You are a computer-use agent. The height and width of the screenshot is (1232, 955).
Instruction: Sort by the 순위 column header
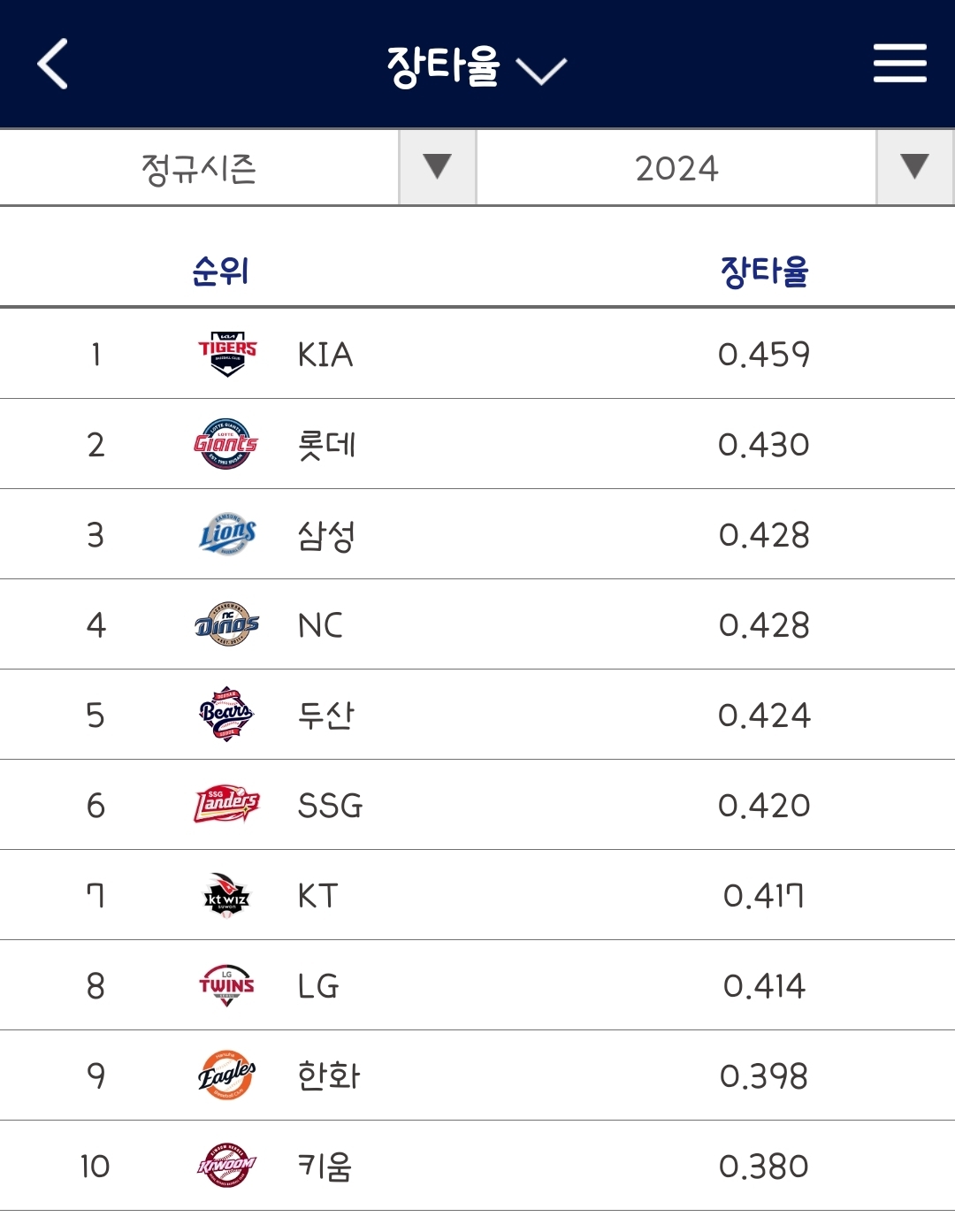[x=220, y=271]
